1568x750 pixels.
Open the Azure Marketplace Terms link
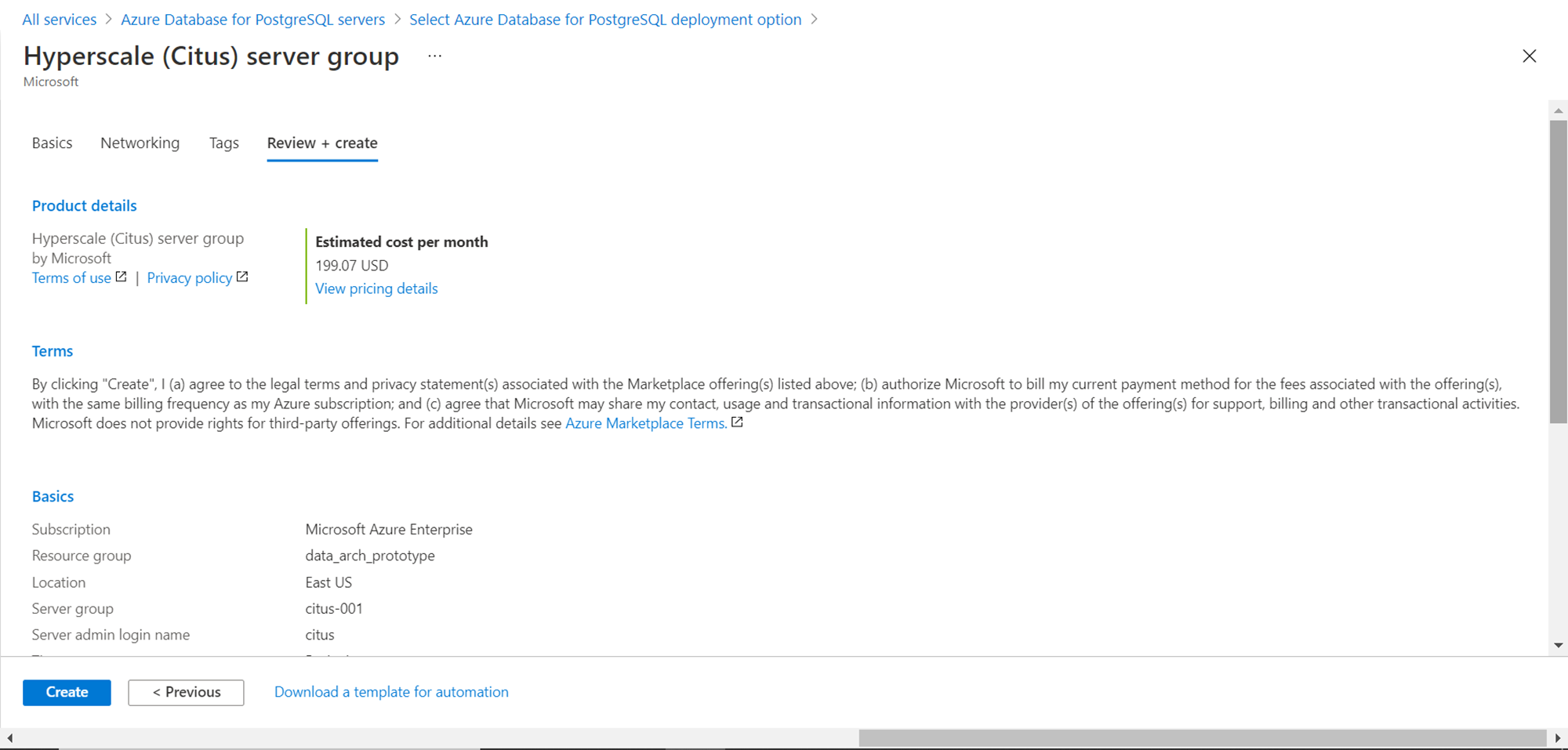pyautogui.click(x=646, y=423)
